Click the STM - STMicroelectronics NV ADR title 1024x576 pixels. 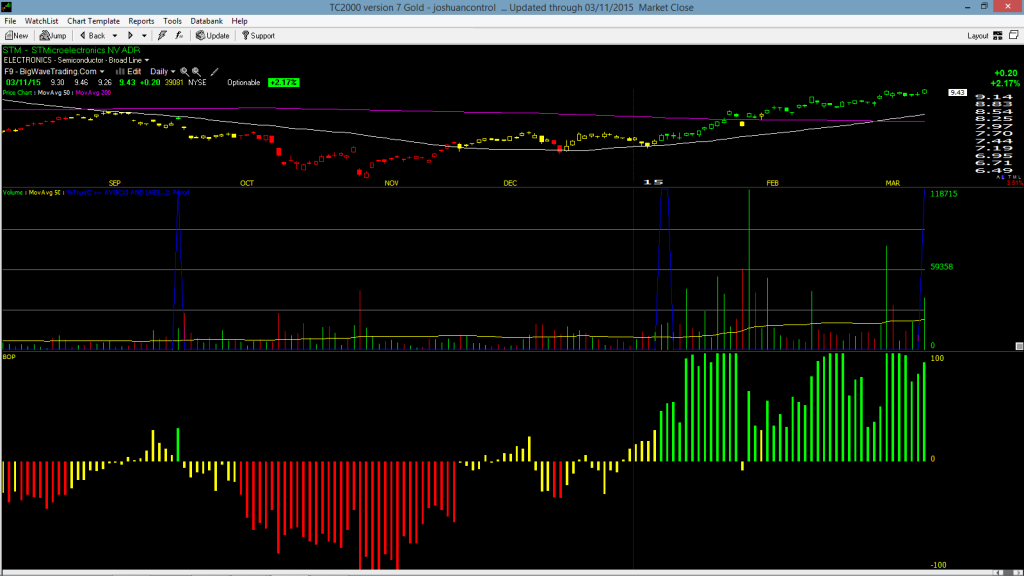[x=71, y=50]
